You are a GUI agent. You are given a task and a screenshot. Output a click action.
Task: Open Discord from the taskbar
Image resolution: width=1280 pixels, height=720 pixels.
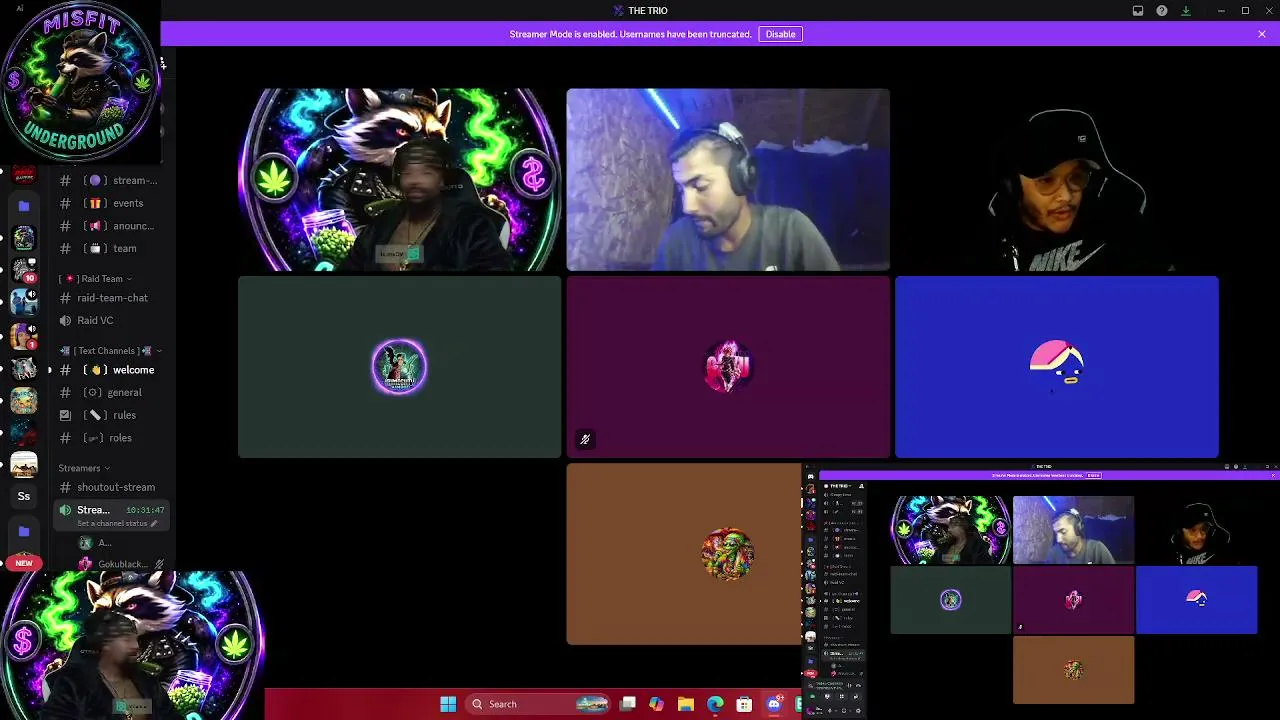tap(773, 704)
